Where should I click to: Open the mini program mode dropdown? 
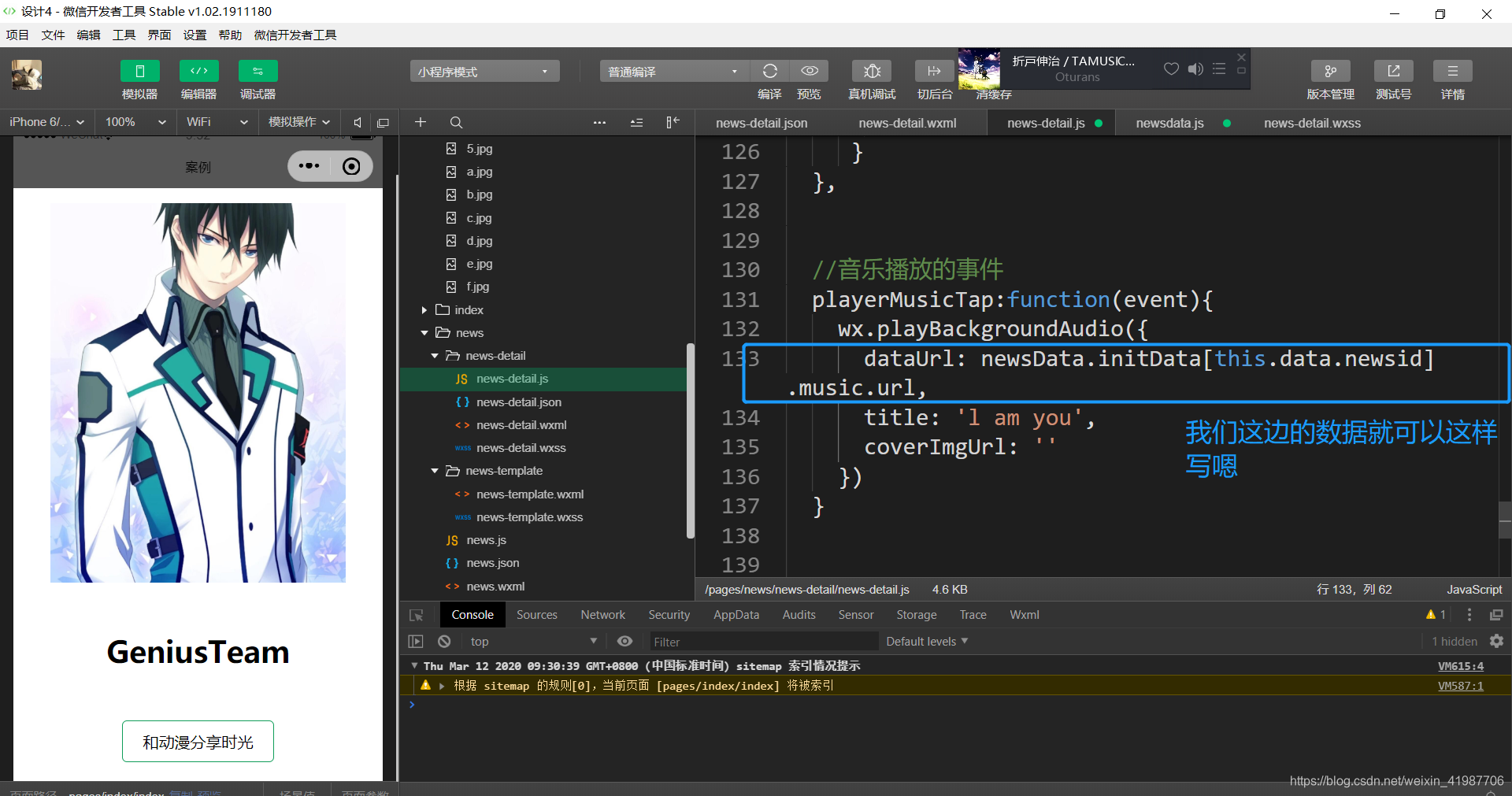[x=484, y=71]
